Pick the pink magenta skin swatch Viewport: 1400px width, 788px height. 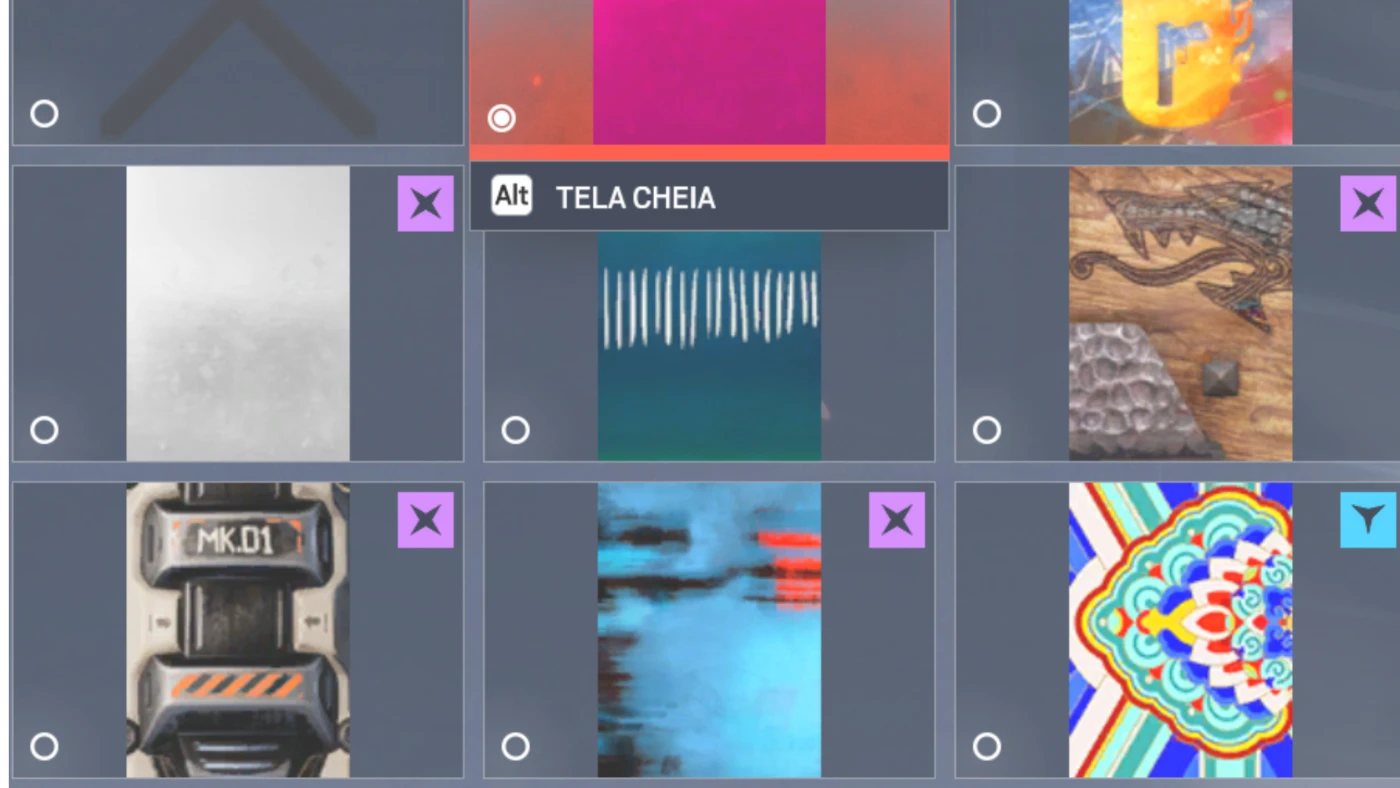pos(709,72)
